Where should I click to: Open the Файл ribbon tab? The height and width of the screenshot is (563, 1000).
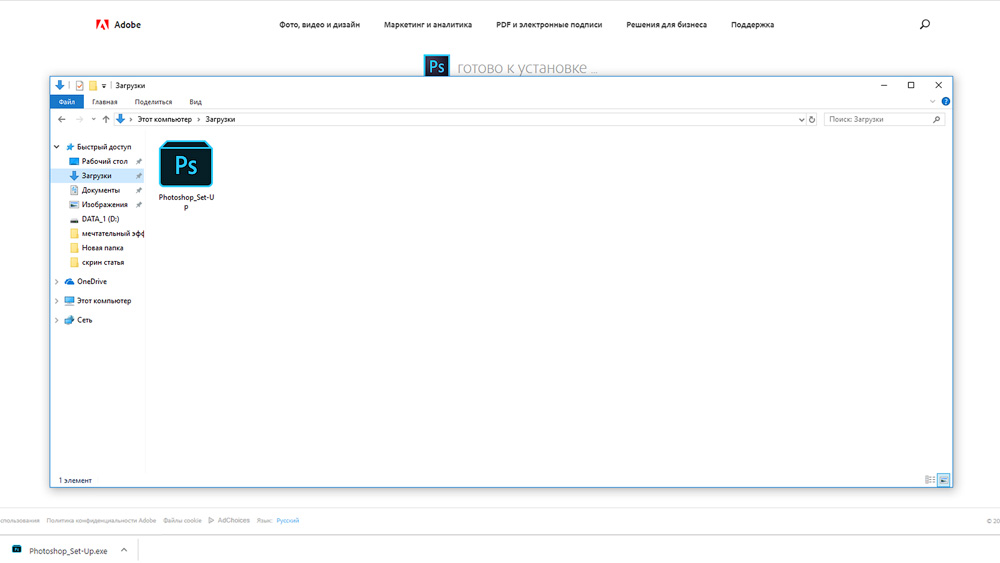67,102
